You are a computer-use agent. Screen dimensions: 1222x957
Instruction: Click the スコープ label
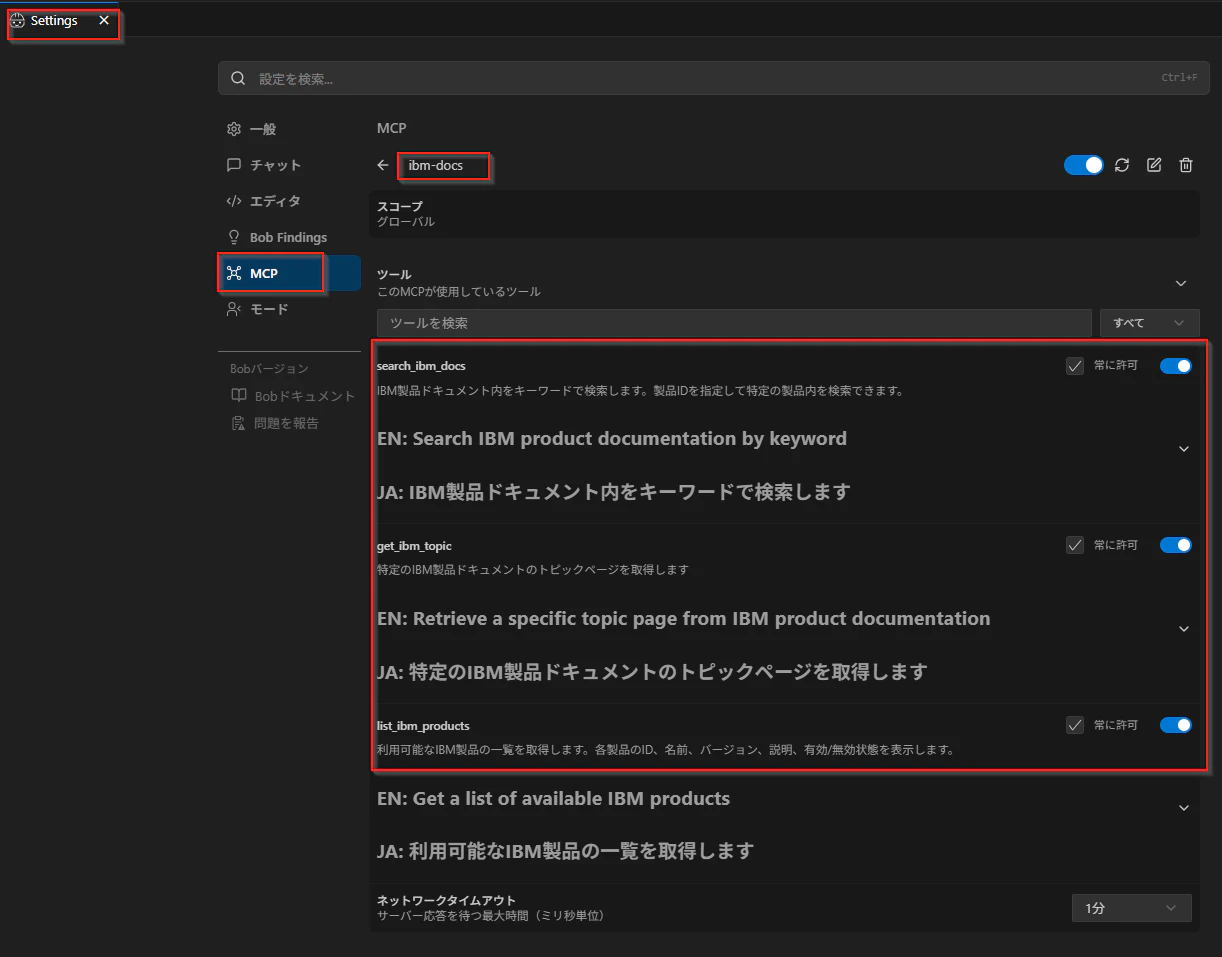pyautogui.click(x=399, y=206)
